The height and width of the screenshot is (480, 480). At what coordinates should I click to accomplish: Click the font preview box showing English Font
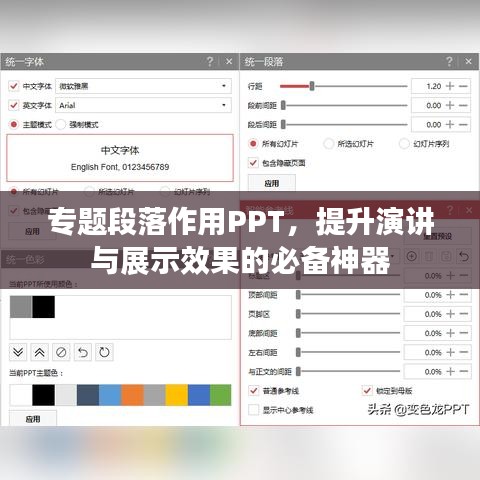pos(120,158)
